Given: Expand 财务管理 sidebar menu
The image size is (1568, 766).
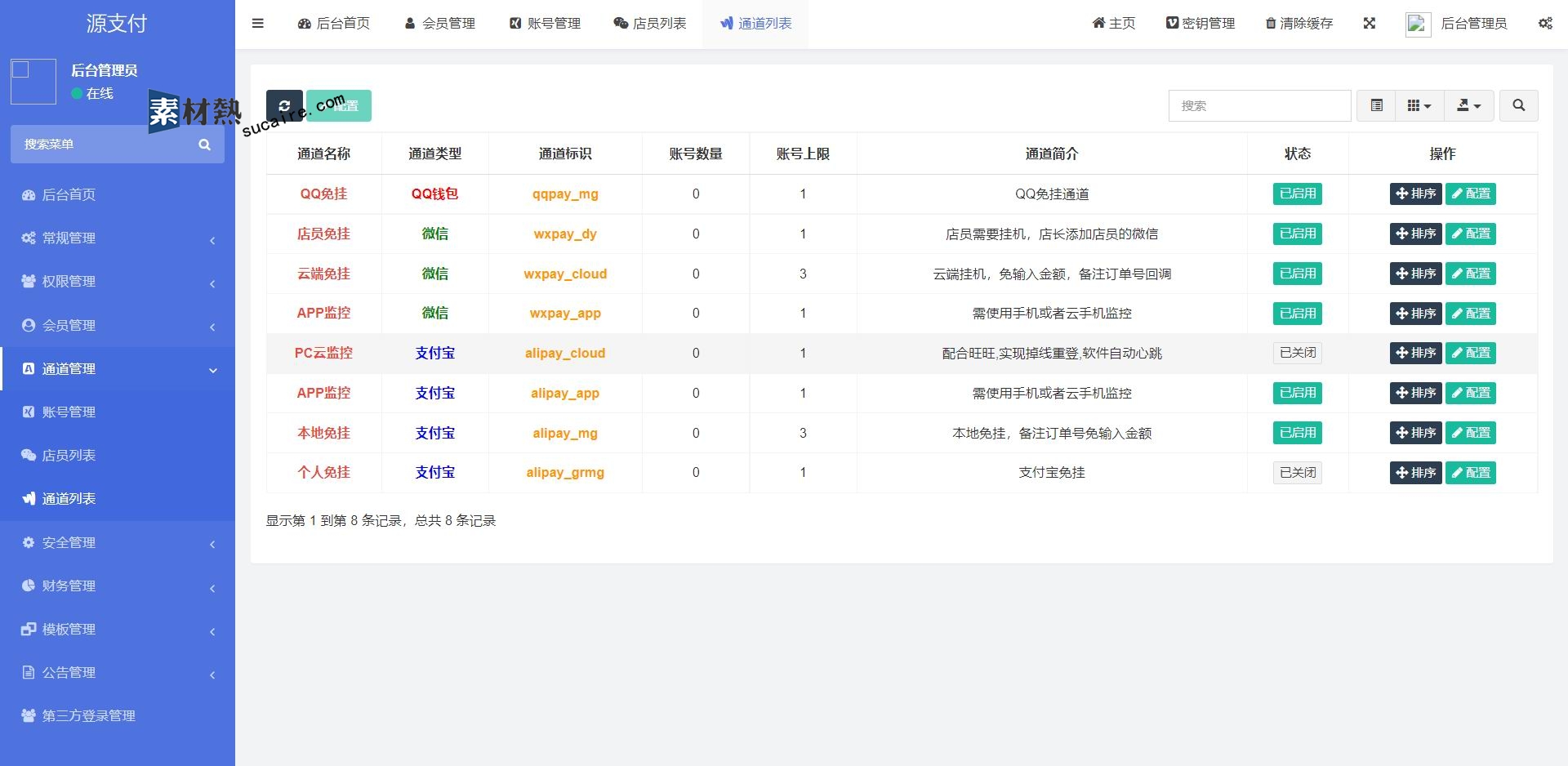Looking at the screenshot, I should point(118,586).
